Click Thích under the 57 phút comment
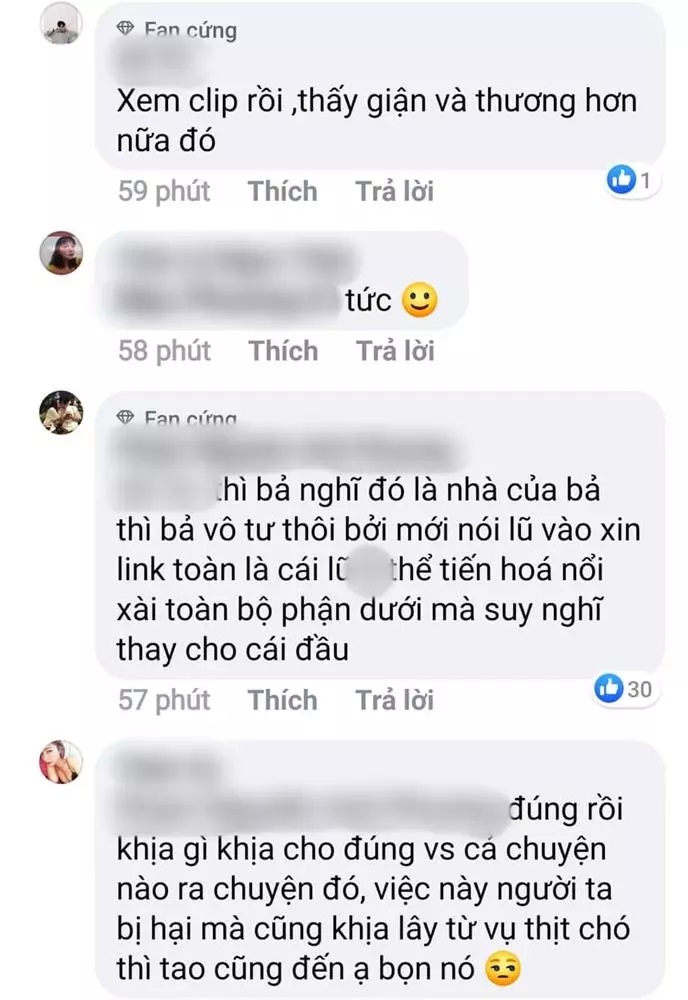Viewport: 688px width, 1000px height. (282, 700)
